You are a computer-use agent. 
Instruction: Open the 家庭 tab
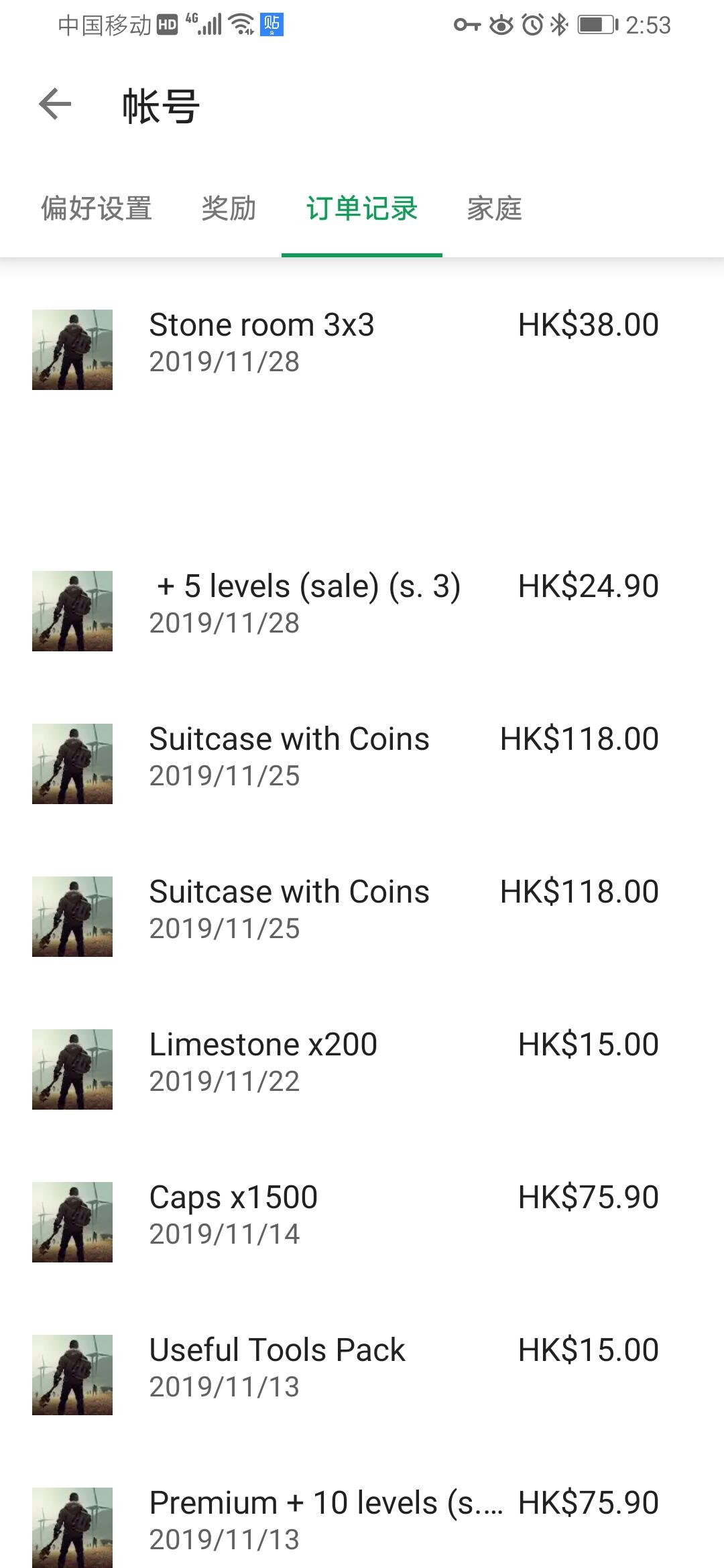[x=495, y=208]
